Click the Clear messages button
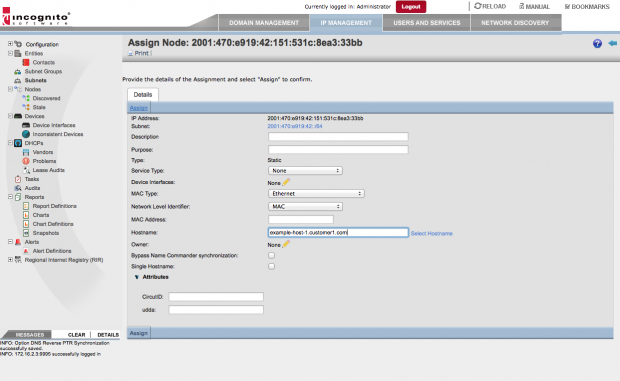 click(76, 335)
